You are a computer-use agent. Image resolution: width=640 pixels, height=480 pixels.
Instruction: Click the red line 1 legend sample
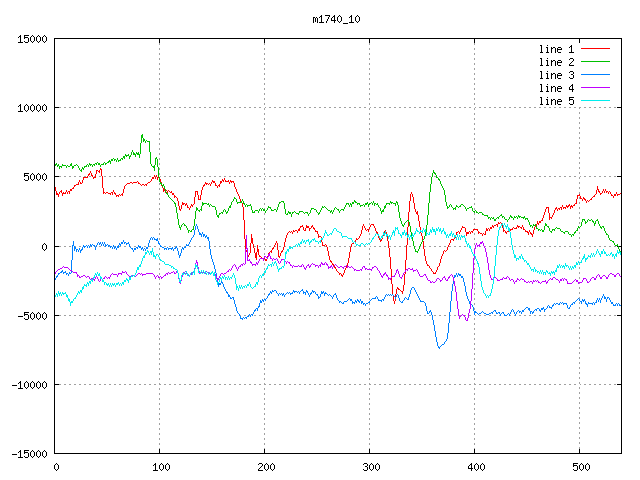[x=596, y=49]
